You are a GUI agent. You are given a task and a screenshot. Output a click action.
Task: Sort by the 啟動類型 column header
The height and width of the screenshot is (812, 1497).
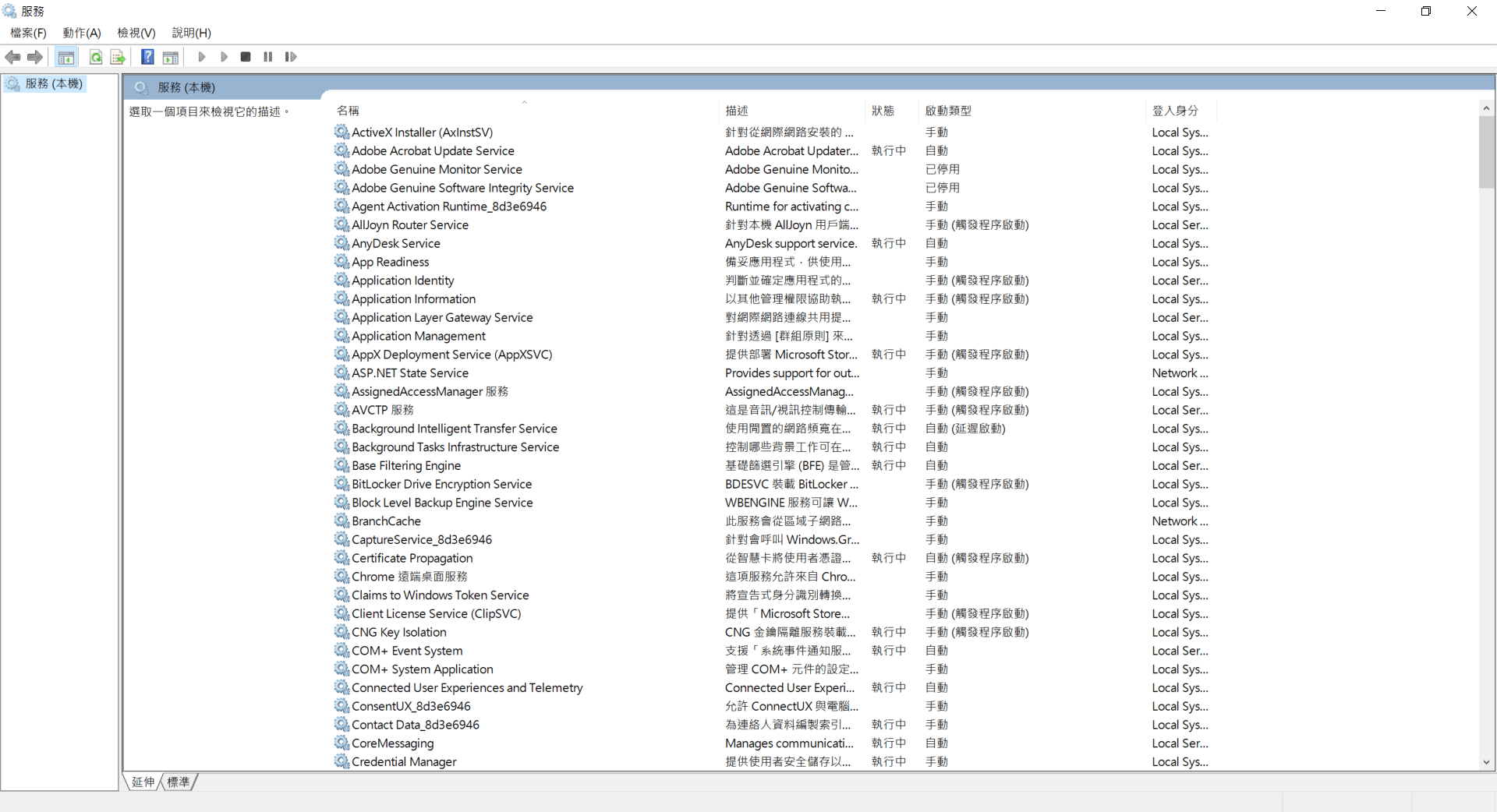click(x=948, y=111)
